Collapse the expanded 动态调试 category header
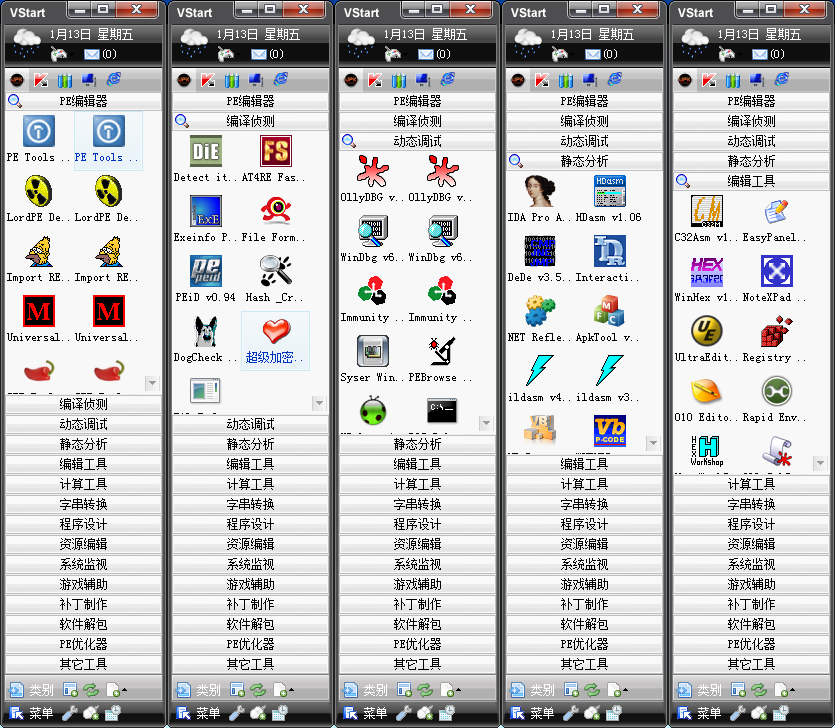This screenshot has width=835, height=728. point(417,141)
